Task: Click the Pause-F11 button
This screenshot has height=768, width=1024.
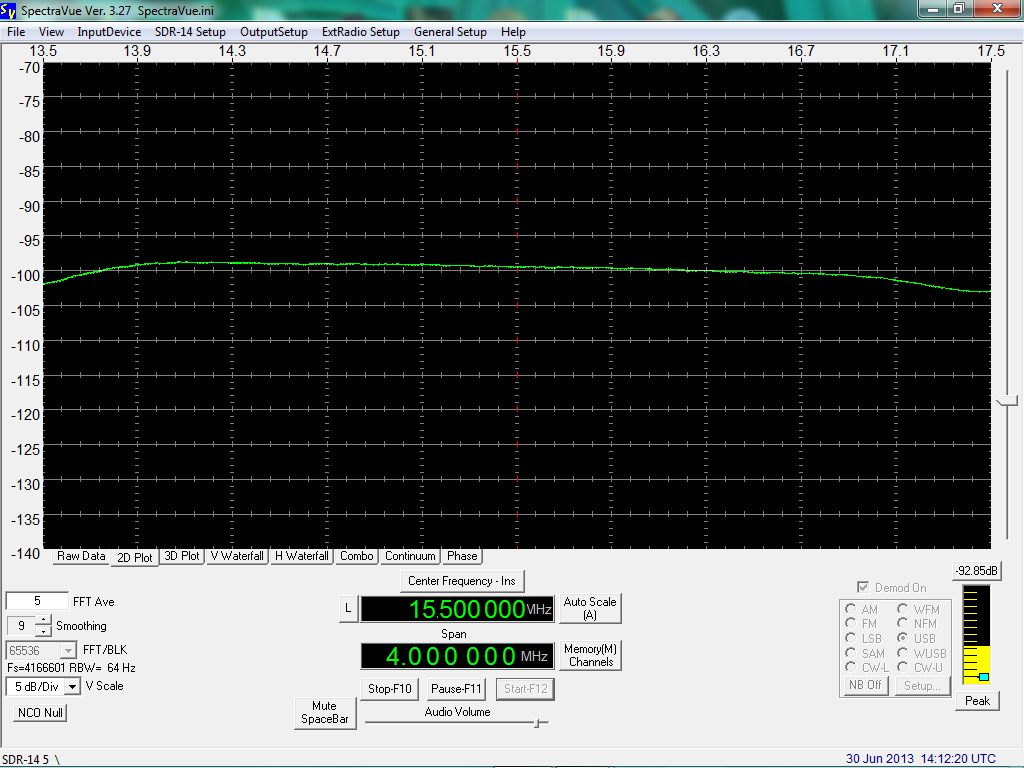Action: point(456,689)
